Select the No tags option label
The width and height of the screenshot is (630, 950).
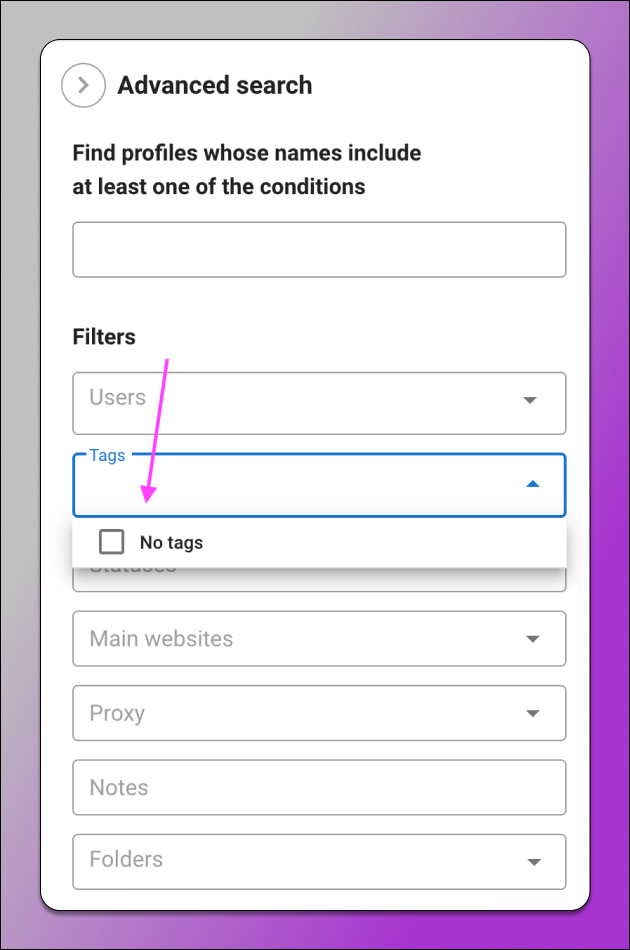tap(171, 542)
